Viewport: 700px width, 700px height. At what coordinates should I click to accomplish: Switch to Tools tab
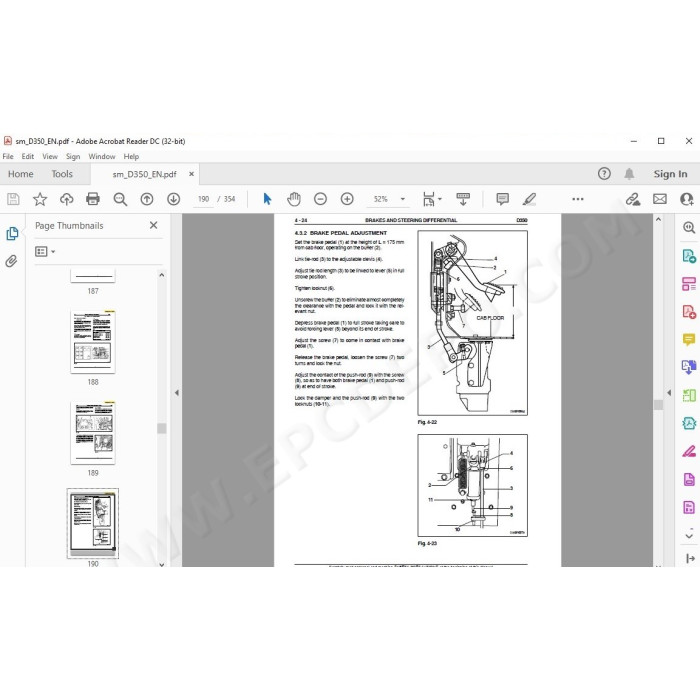(62, 174)
